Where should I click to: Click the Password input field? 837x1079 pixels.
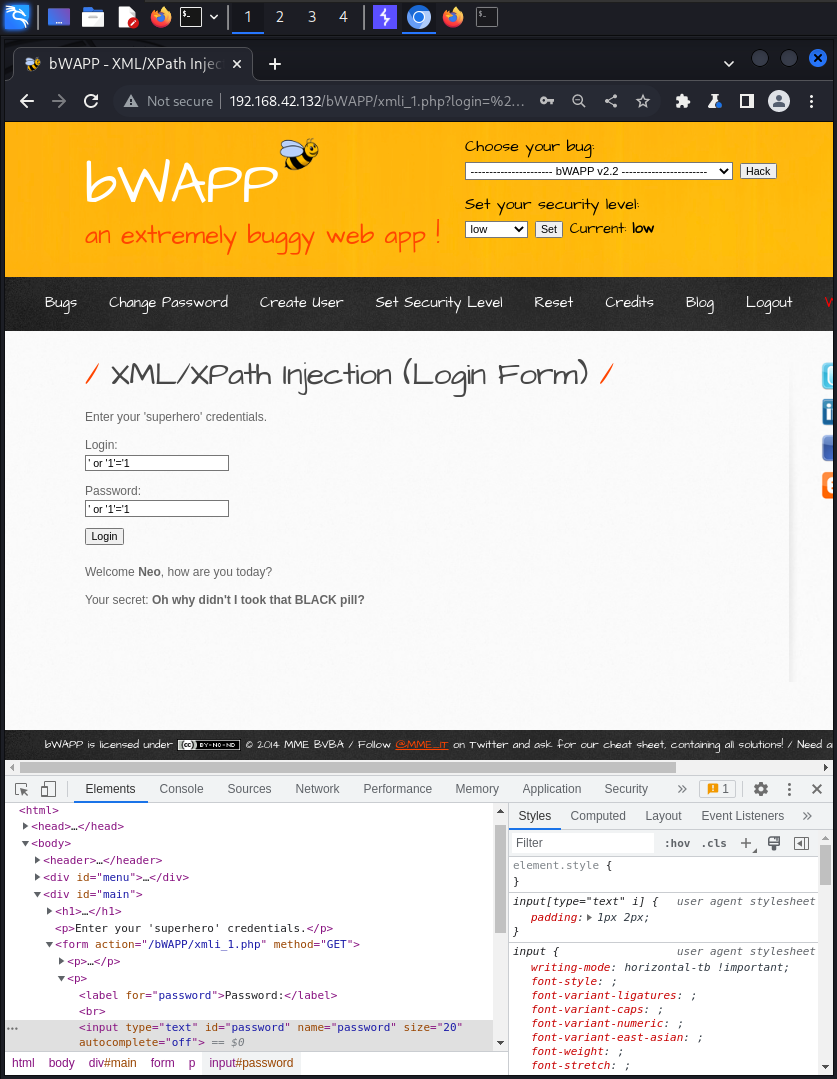point(157,509)
